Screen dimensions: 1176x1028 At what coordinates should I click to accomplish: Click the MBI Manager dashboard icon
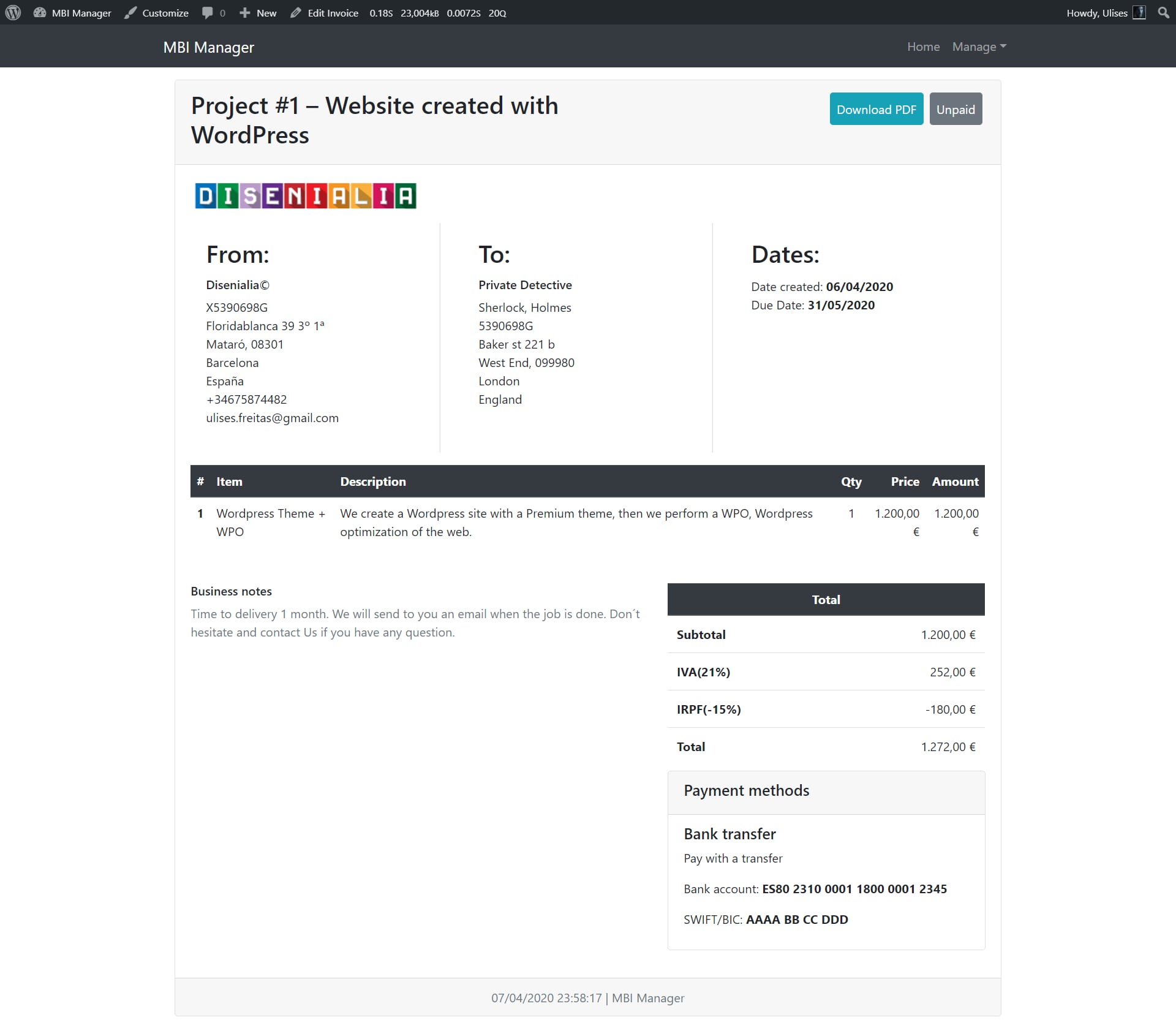click(40, 13)
